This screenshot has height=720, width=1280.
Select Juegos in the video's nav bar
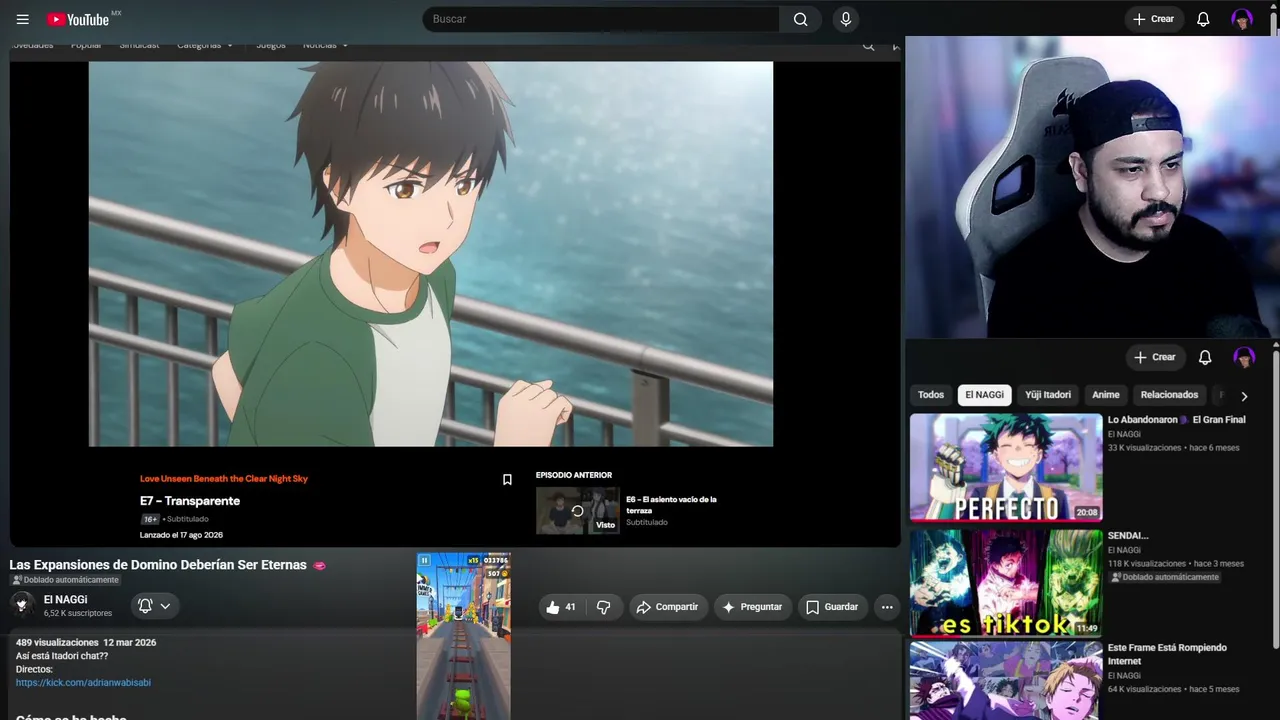270,45
